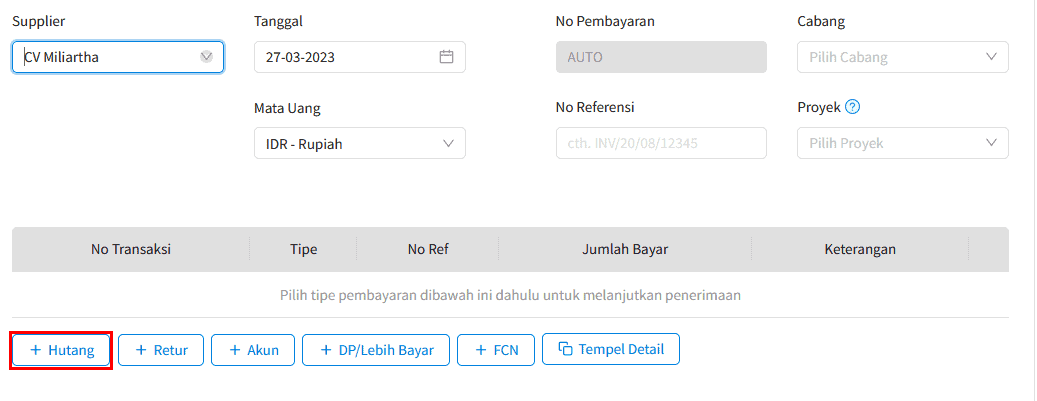Expand the Pilih Proyek dropdown
The width and height of the screenshot is (1037, 401).
click(x=903, y=143)
